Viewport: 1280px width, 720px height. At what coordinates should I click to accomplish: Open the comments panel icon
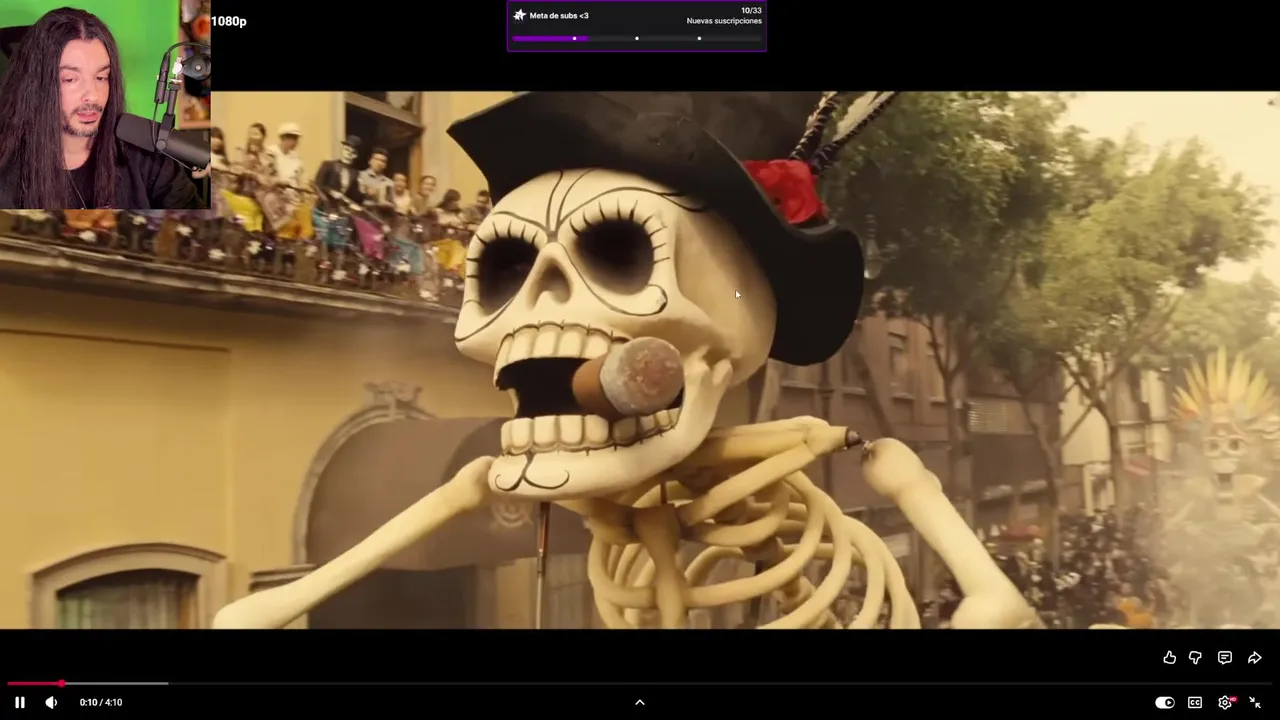[1224, 657]
